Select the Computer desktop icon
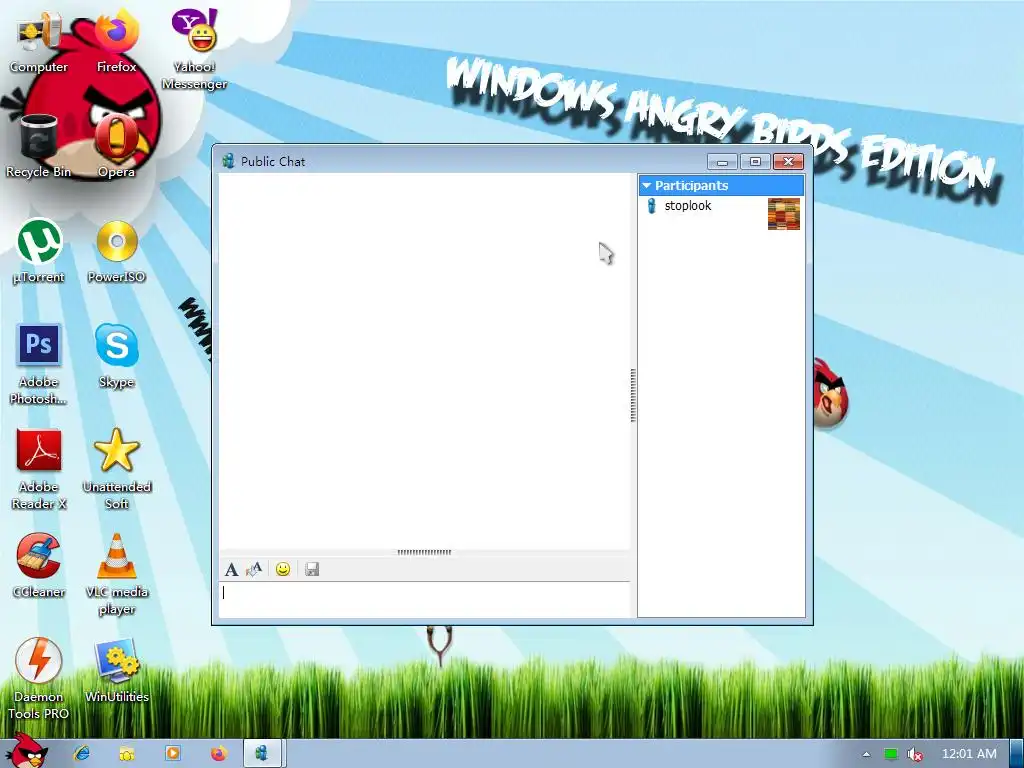Image resolution: width=1024 pixels, height=768 pixels. pos(39,42)
